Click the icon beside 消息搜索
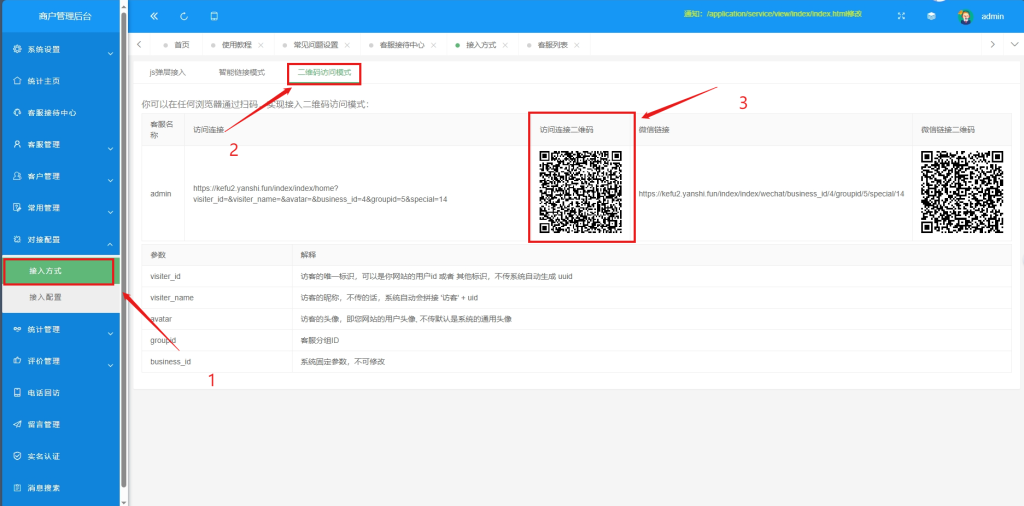This screenshot has height=506, width=1024. pyautogui.click(x=18, y=488)
